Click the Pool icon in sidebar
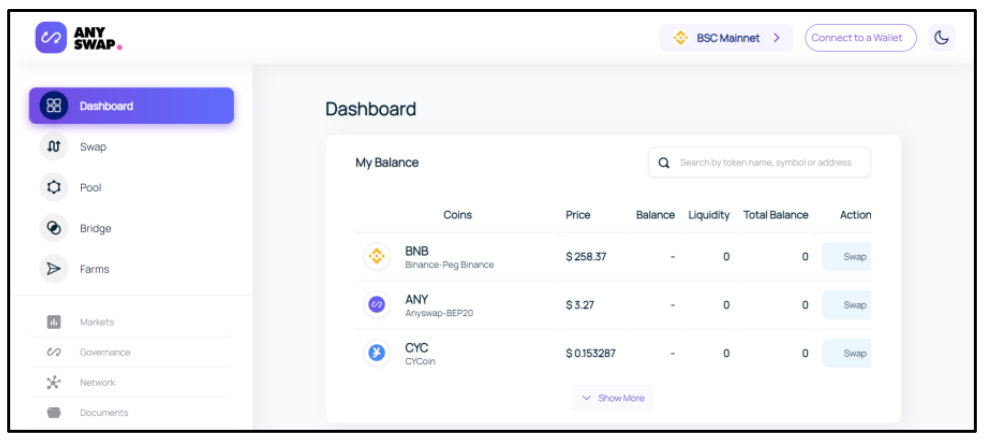 [x=54, y=188]
